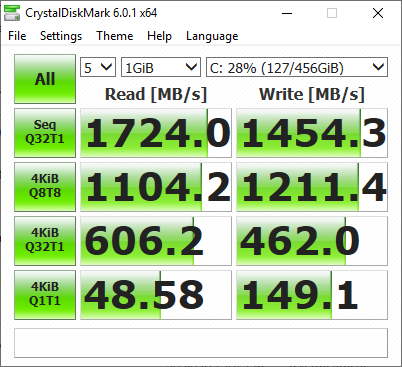Start the Seq Q32T1 test
The width and height of the screenshot is (402, 367).
45,133
